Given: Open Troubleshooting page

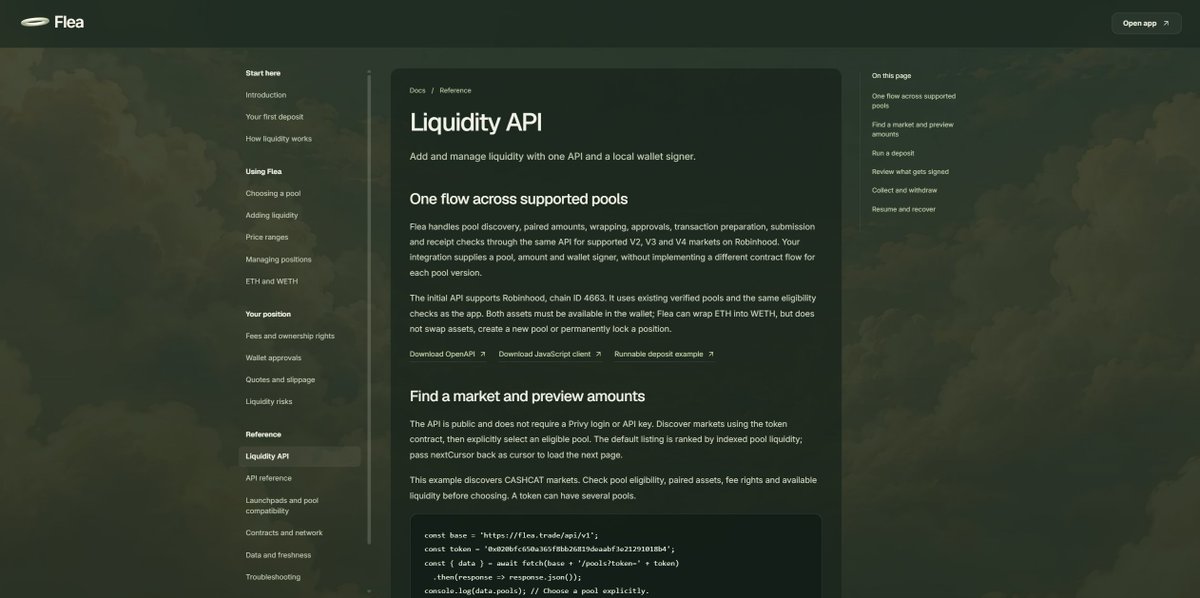Looking at the screenshot, I should (273, 577).
